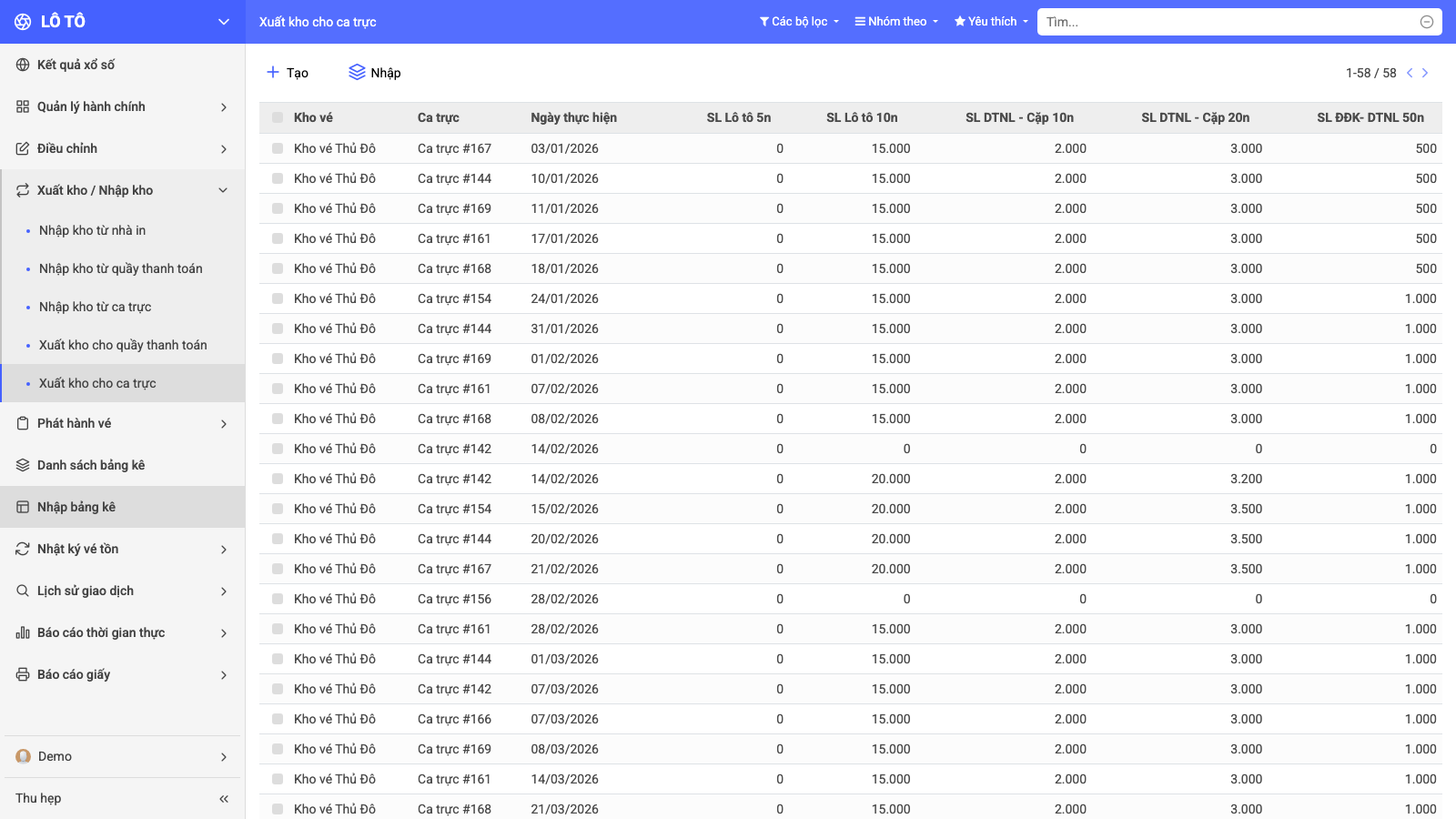Go to previous page arrow
This screenshot has height=819, width=1456.
pyautogui.click(x=1410, y=73)
